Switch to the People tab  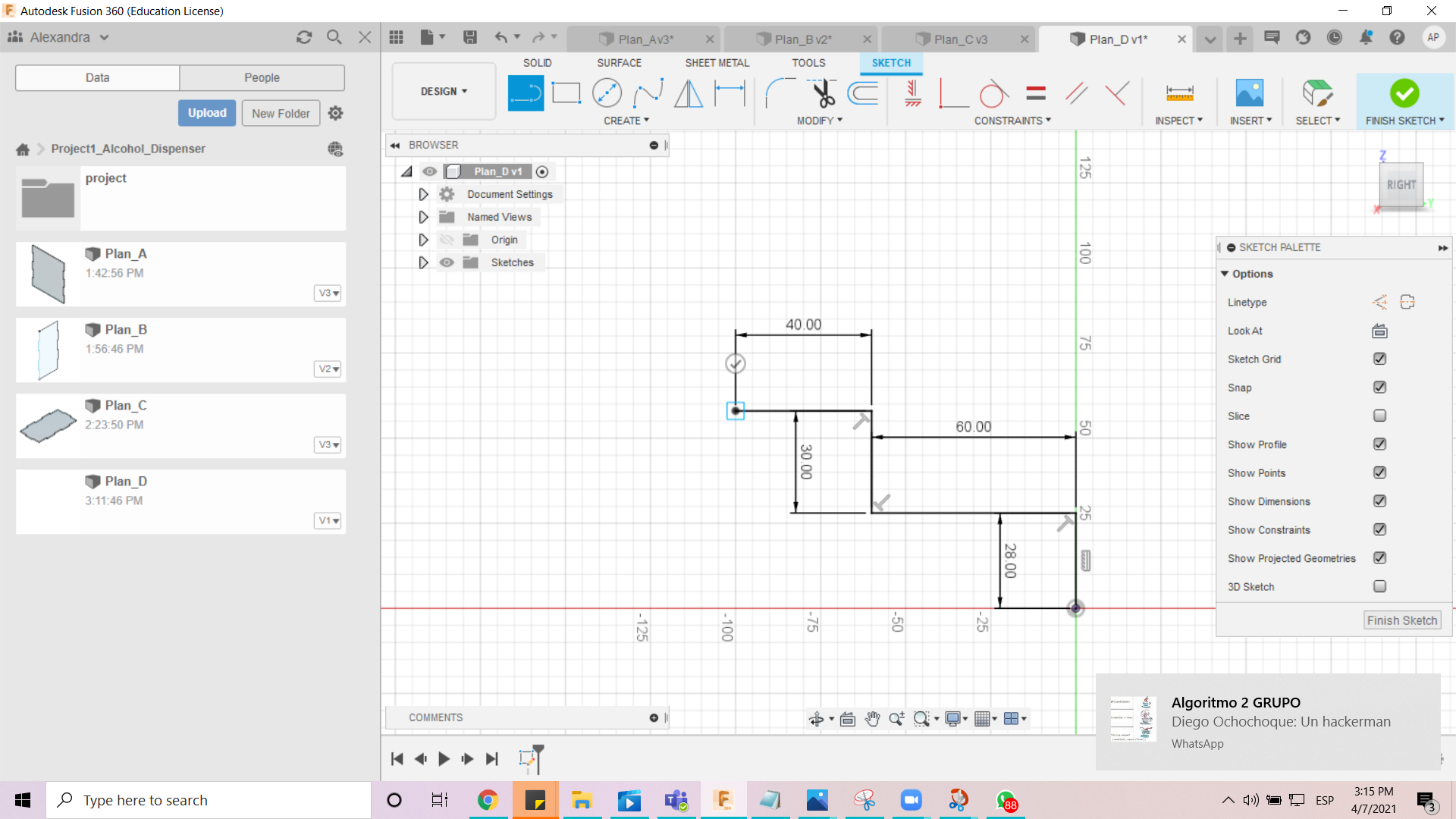pyautogui.click(x=262, y=77)
